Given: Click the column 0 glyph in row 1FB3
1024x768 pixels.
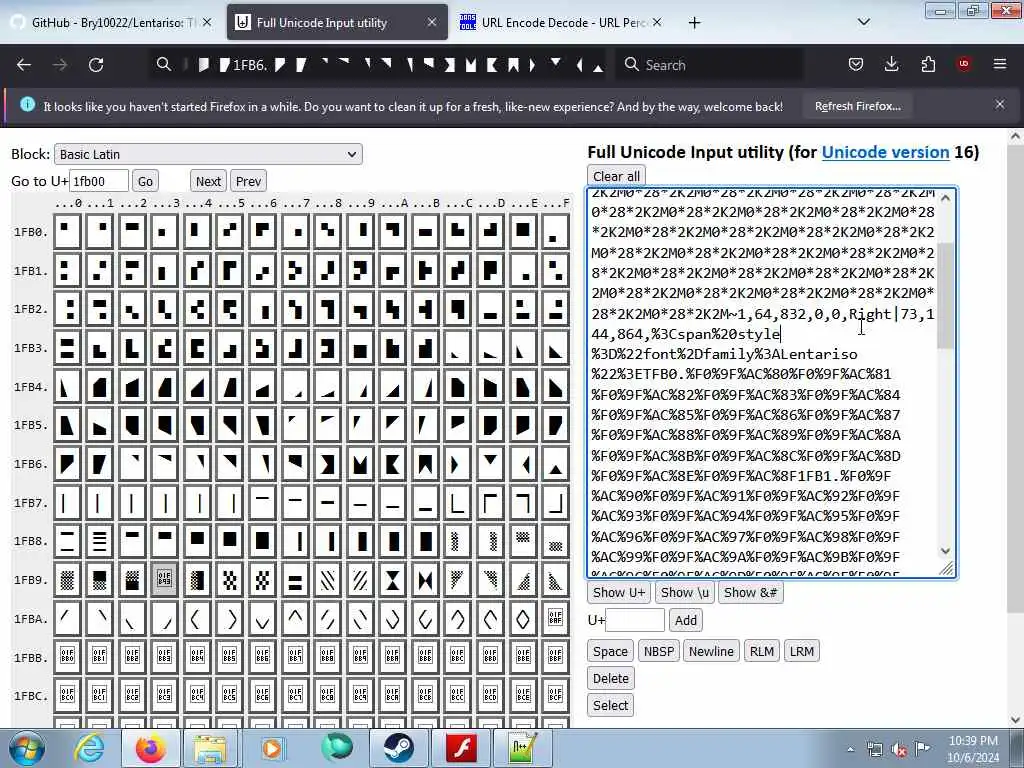Looking at the screenshot, I should [x=67, y=347].
